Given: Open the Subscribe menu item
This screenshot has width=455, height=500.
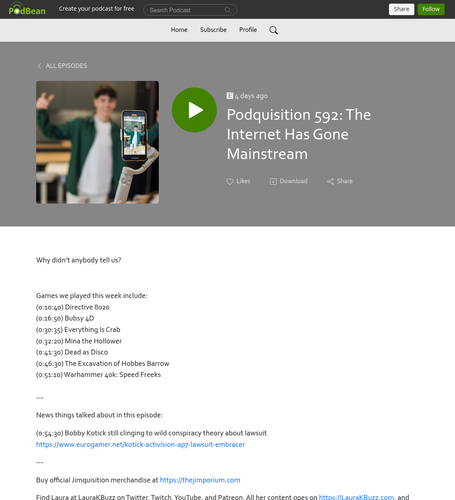Looking at the screenshot, I should 213,30.
